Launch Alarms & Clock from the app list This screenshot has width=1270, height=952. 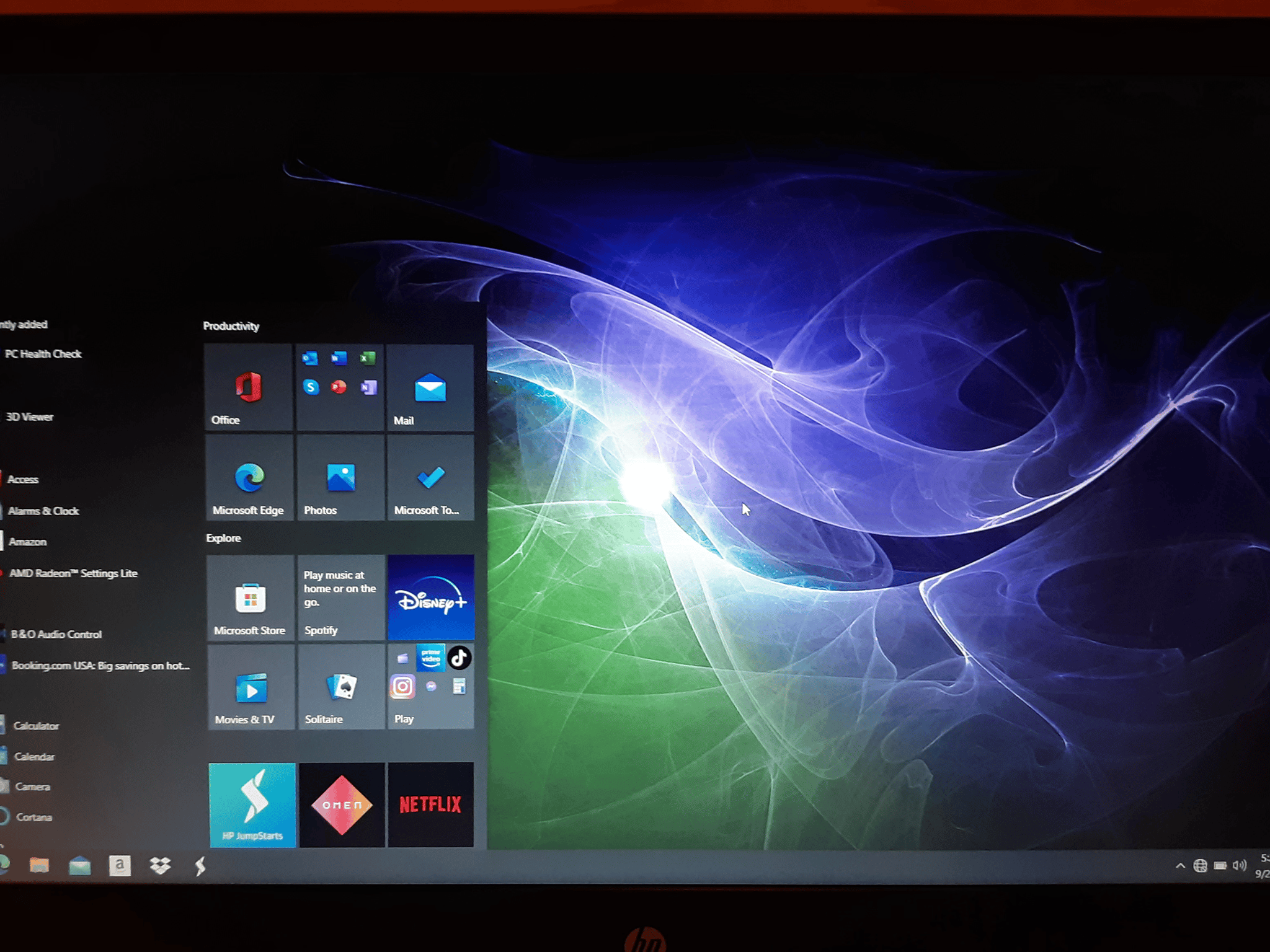(43, 511)
